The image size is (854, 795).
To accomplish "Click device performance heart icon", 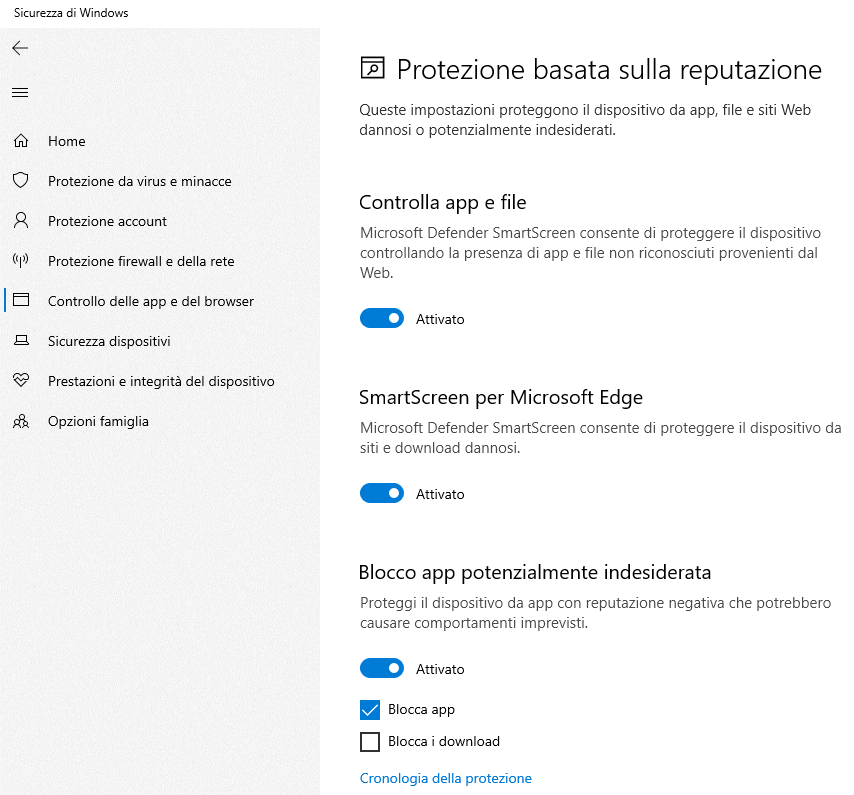I will click(21, 380).
